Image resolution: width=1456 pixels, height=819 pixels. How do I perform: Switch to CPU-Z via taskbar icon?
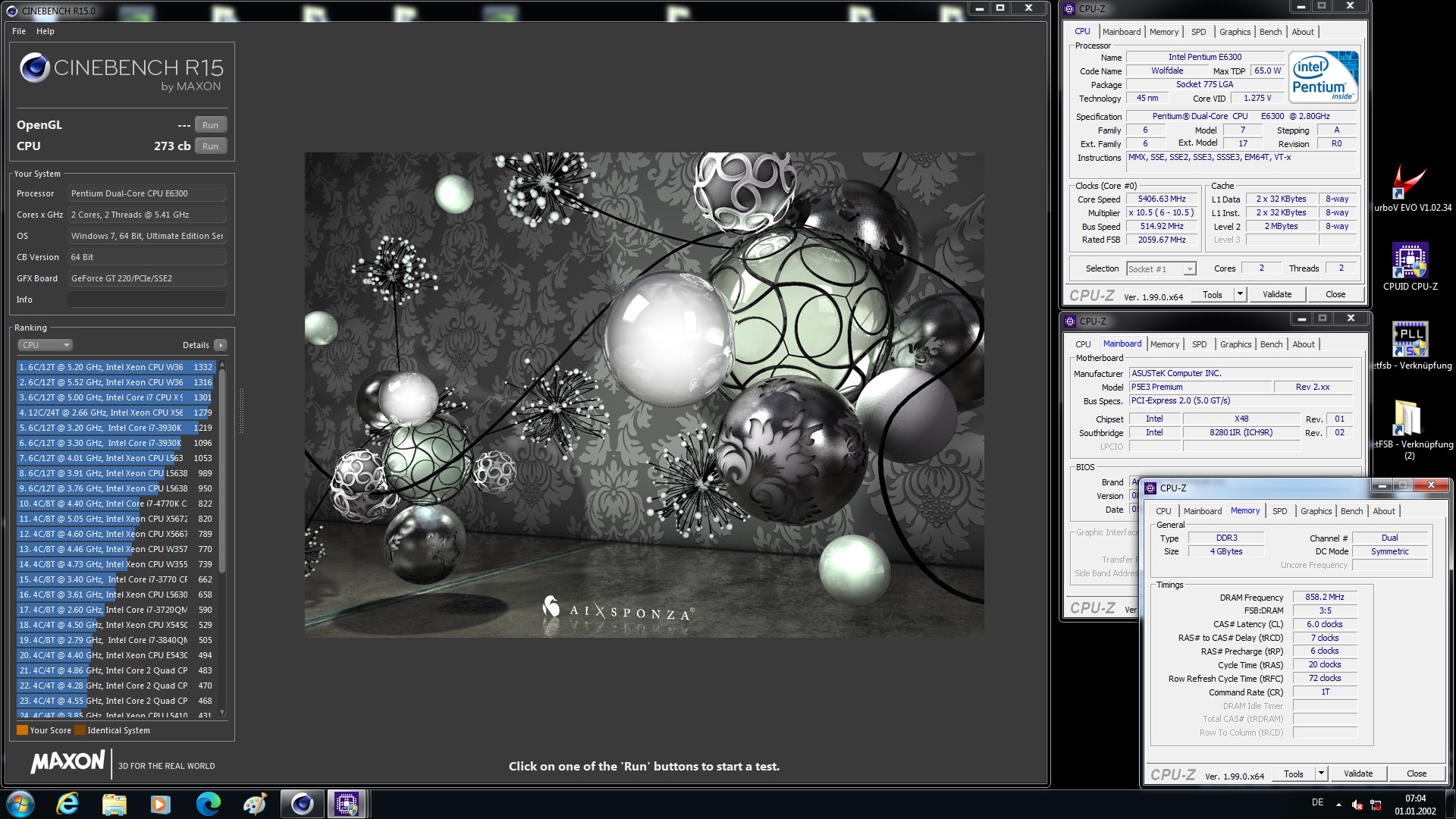347,804
